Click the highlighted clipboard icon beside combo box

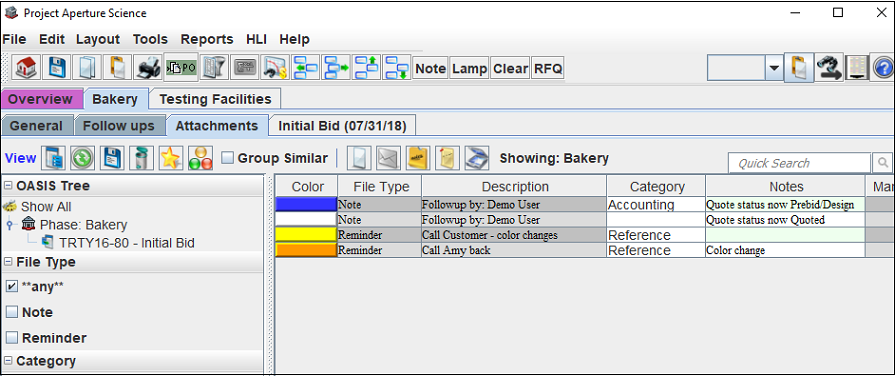(799, 68)
